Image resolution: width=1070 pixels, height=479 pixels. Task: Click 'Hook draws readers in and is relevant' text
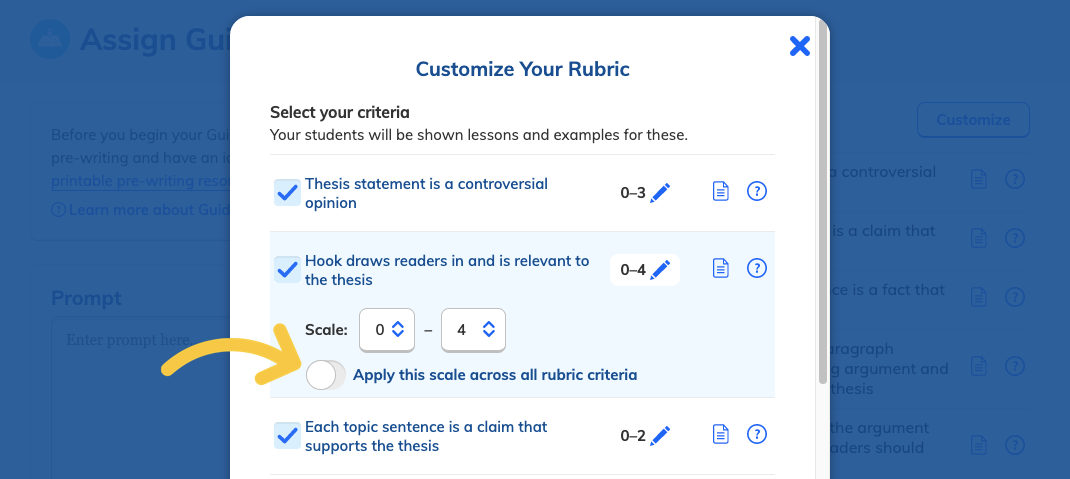click(447, 270)
